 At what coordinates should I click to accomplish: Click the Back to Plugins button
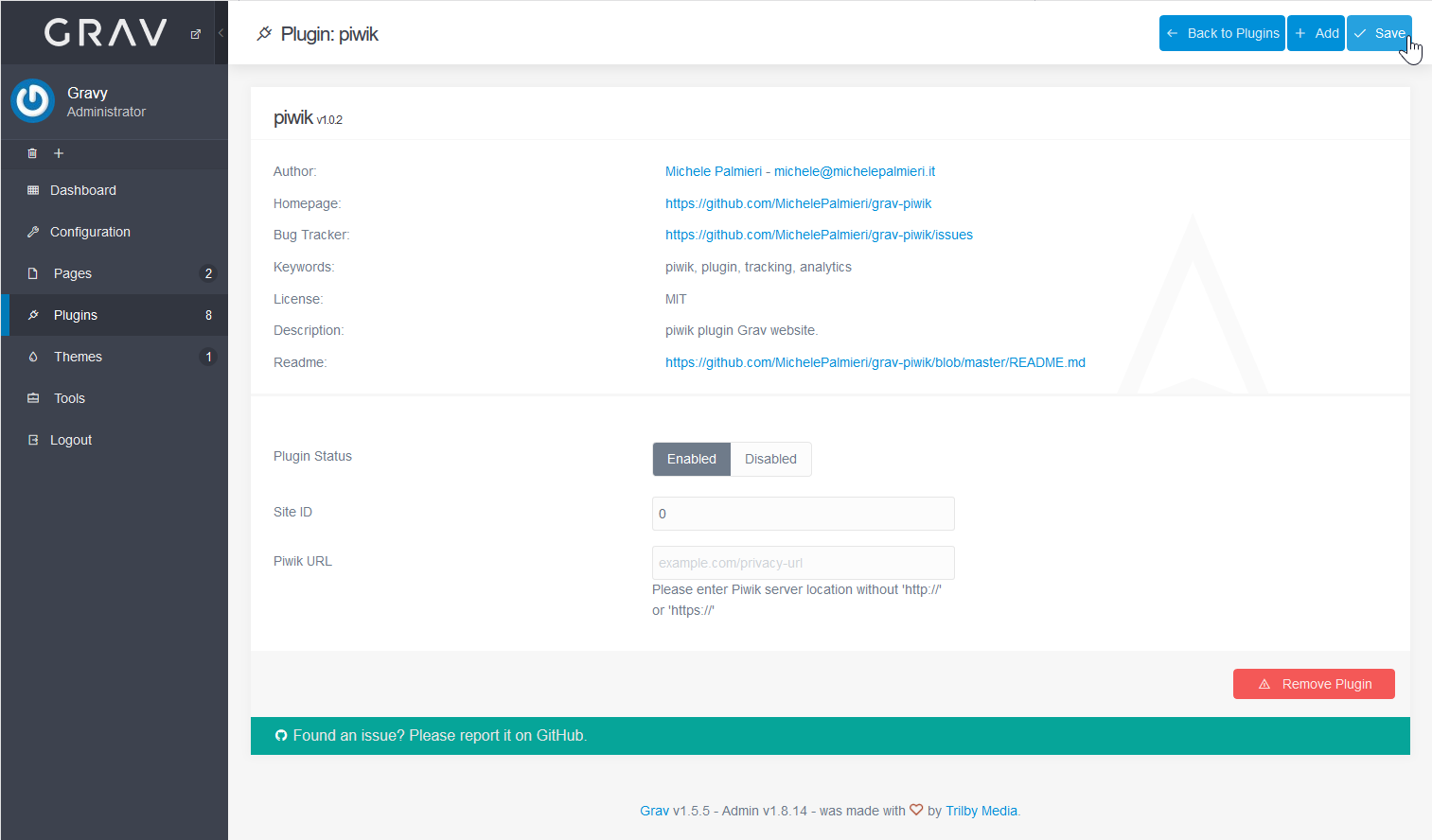[1222, 33]
